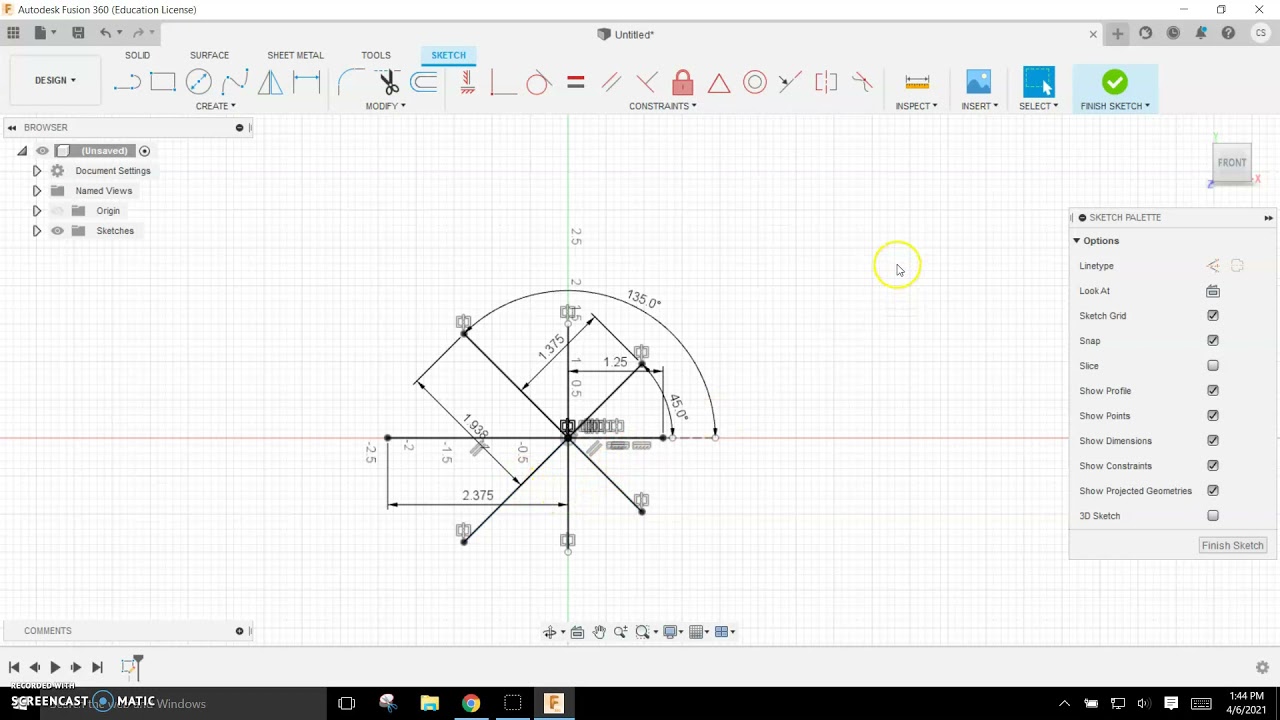
Task: Toggle the Sketch Grid checkbox
Action: pos(1213,316)
